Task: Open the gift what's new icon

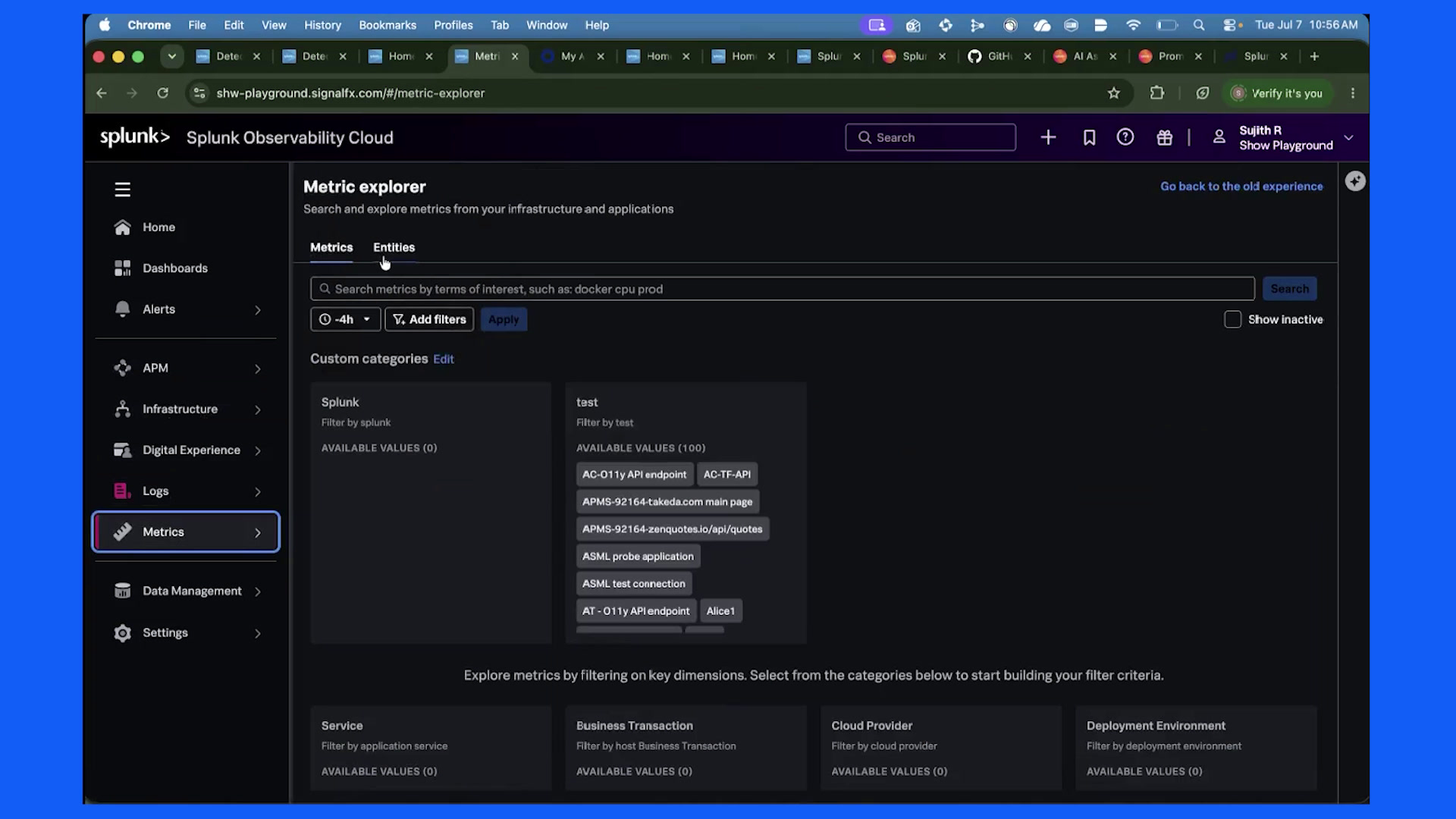Action: 1165,137
